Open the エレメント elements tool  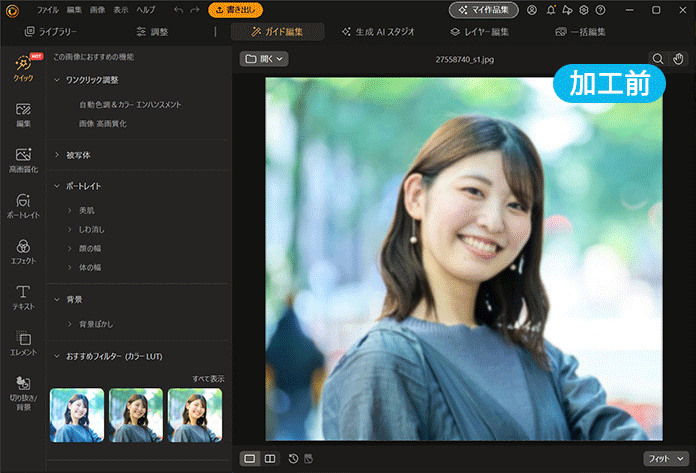(23, 343)
